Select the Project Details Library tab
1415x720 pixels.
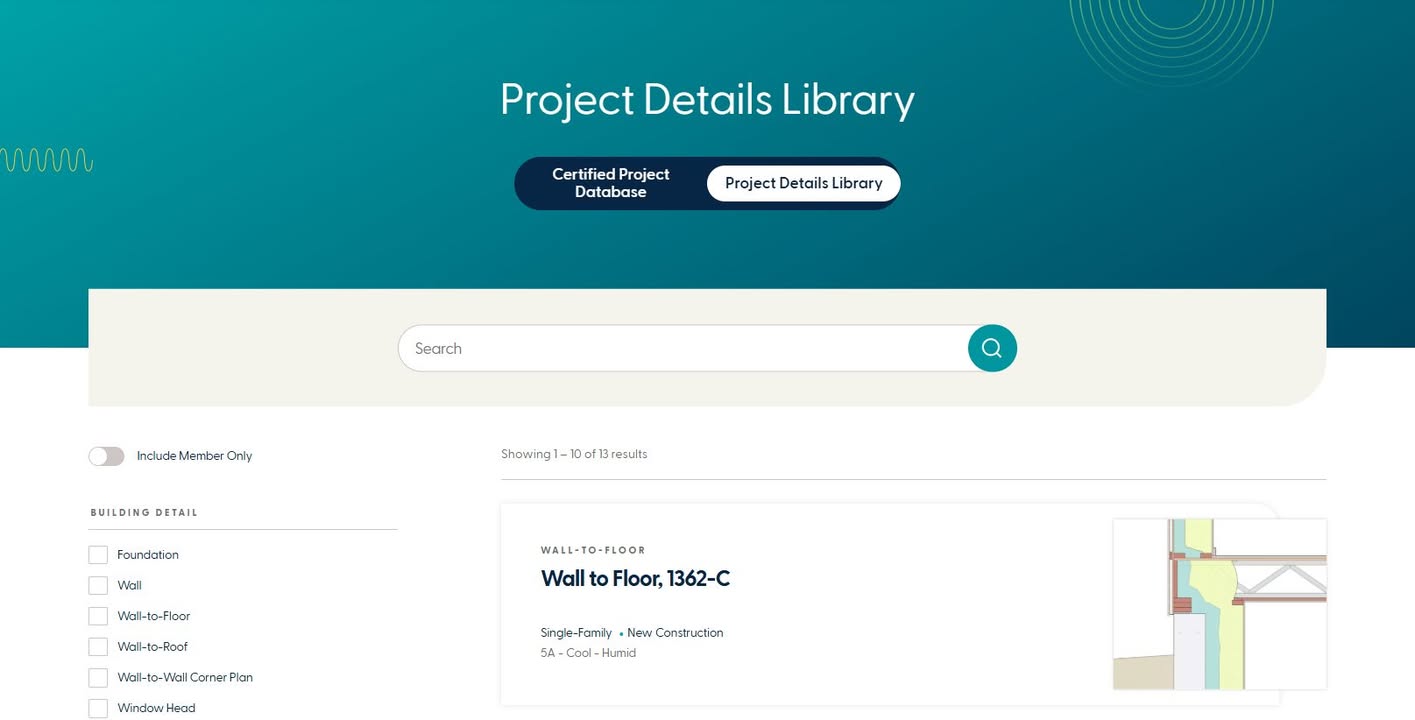pos(804,183)
